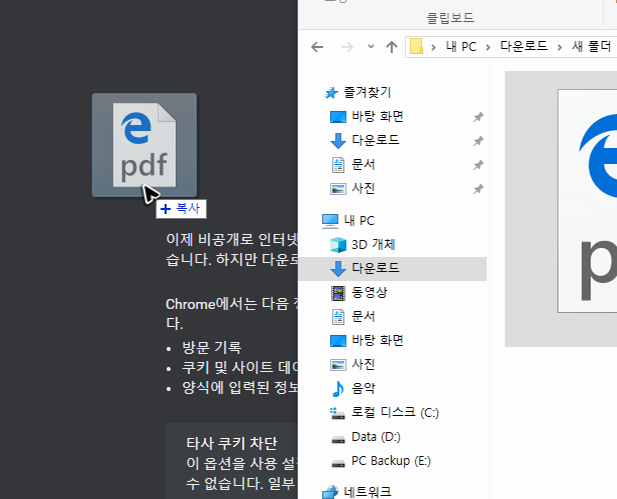This screenshot has height=499, width=617.
Task: Click the 동영상 film strip icon
Action: [338, 293]
